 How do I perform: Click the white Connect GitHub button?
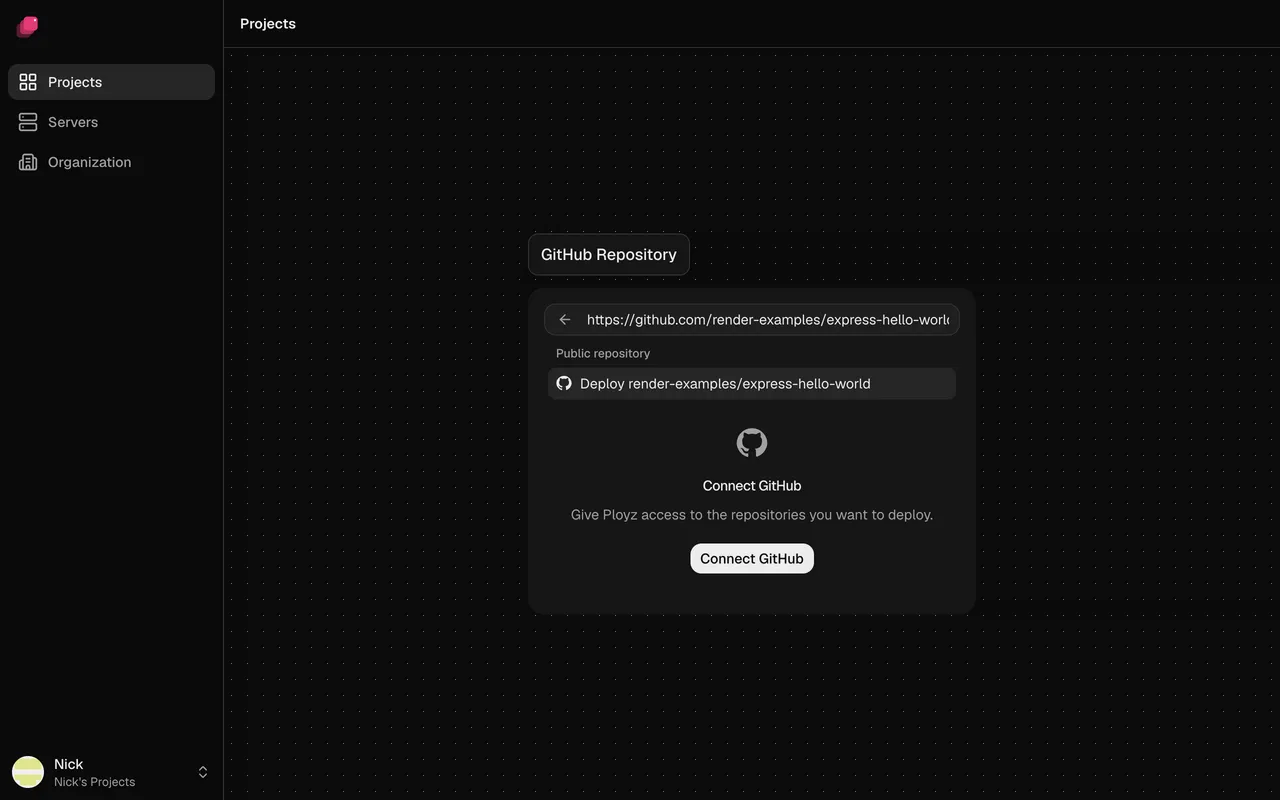752,559
